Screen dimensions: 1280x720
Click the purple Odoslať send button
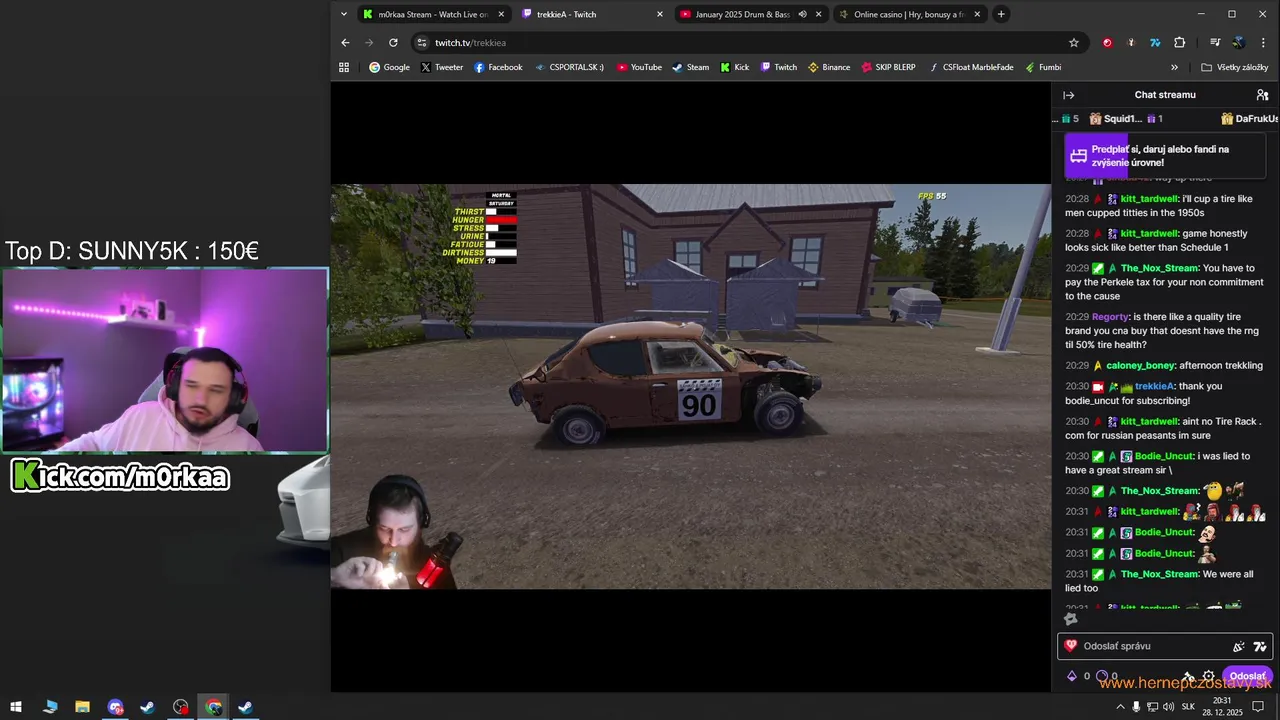pos(1247,677)
